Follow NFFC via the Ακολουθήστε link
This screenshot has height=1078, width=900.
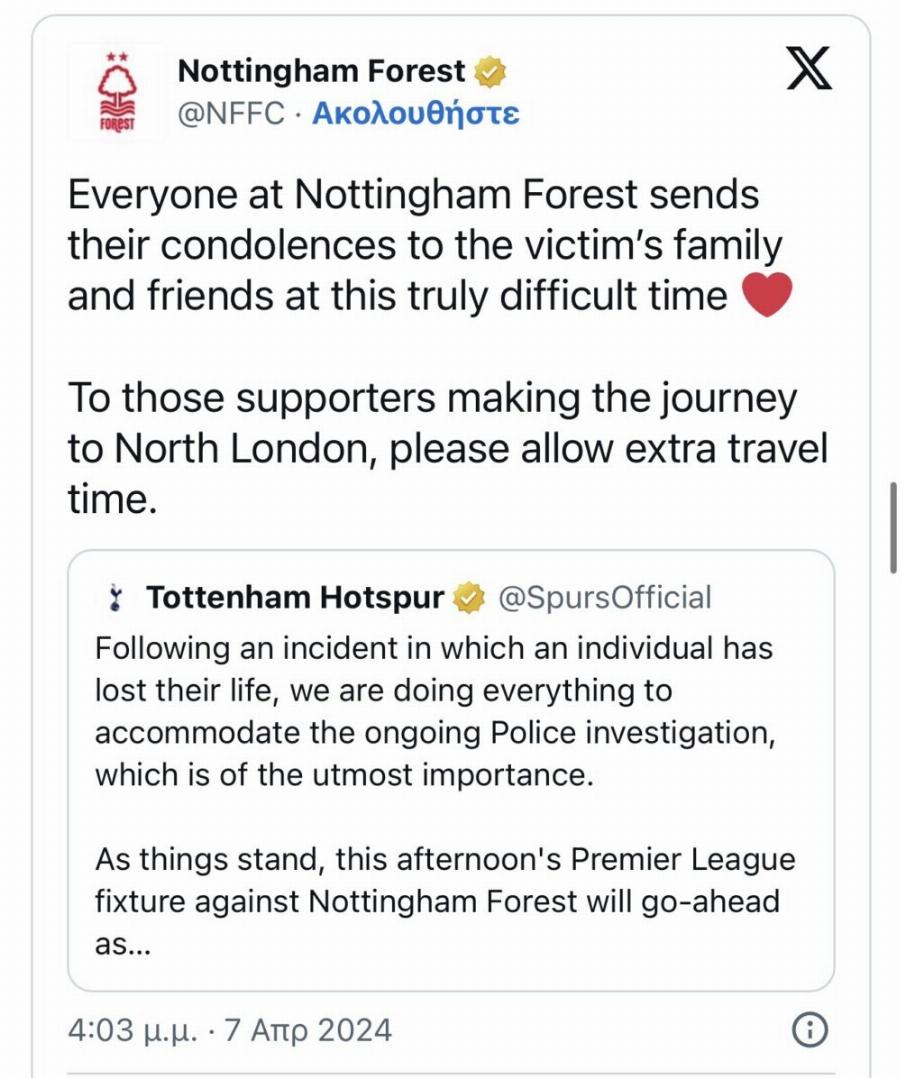[415, 113]
